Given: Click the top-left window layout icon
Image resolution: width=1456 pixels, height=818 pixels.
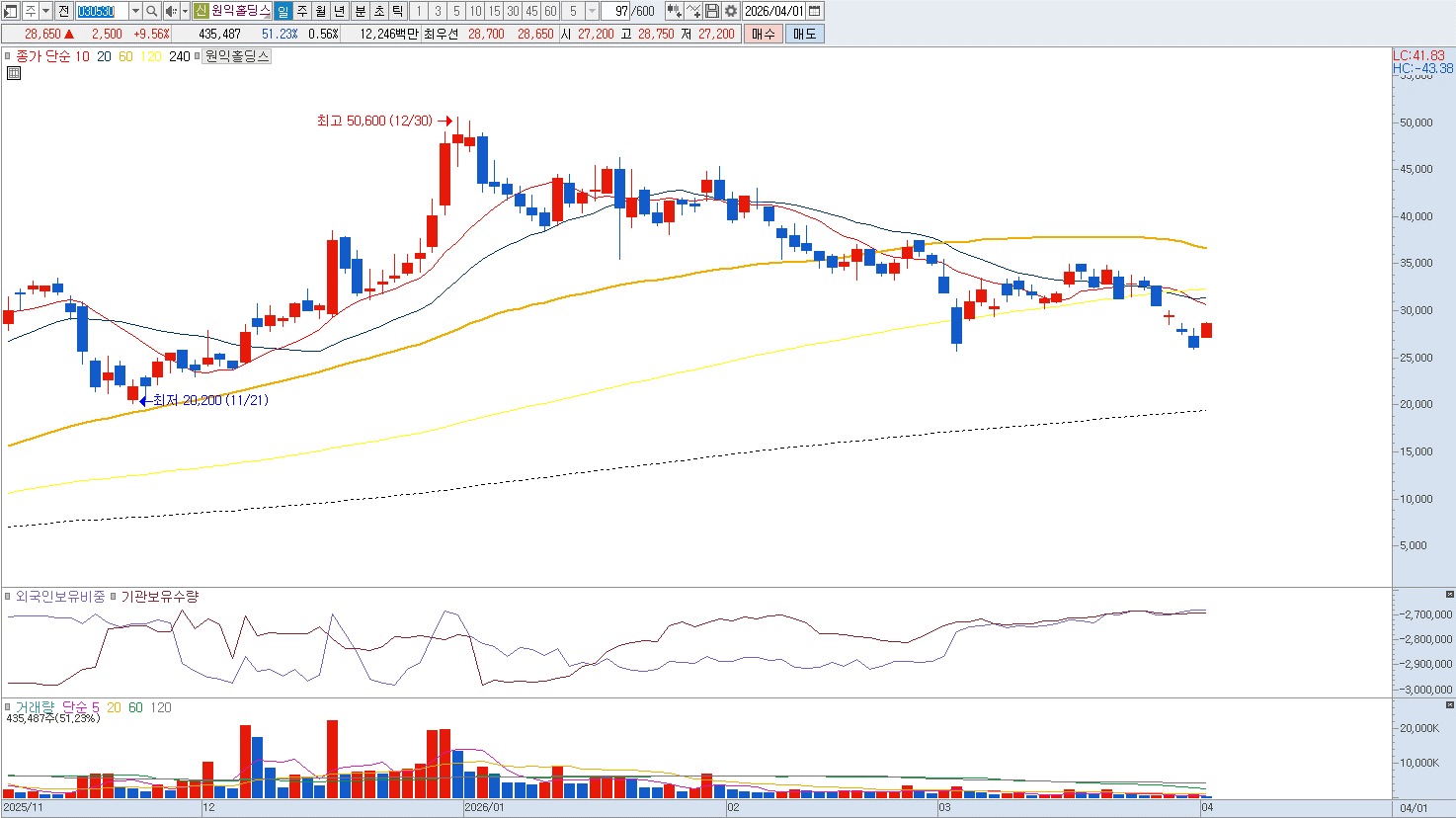Looking at the screenshot, I should point(10,11).
